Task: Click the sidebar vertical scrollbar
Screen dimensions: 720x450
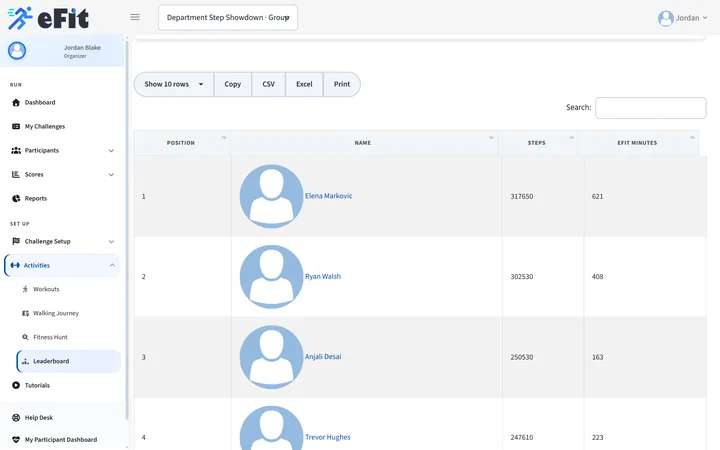Action: click(127, 230)
